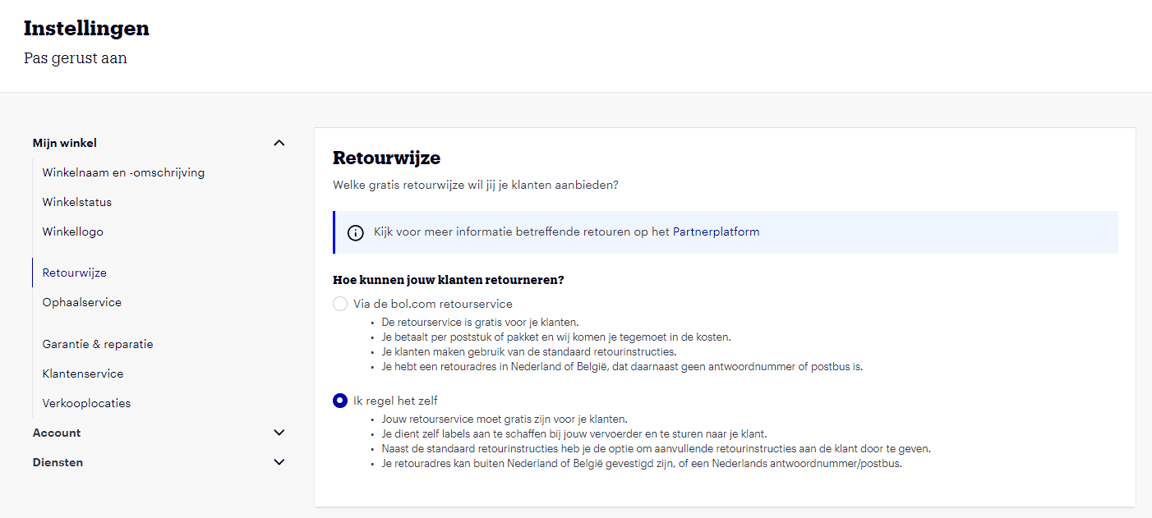The image size is (1152, 518).
Task: Click the info icon in the blue notice
Action: (x=355, y=233)
